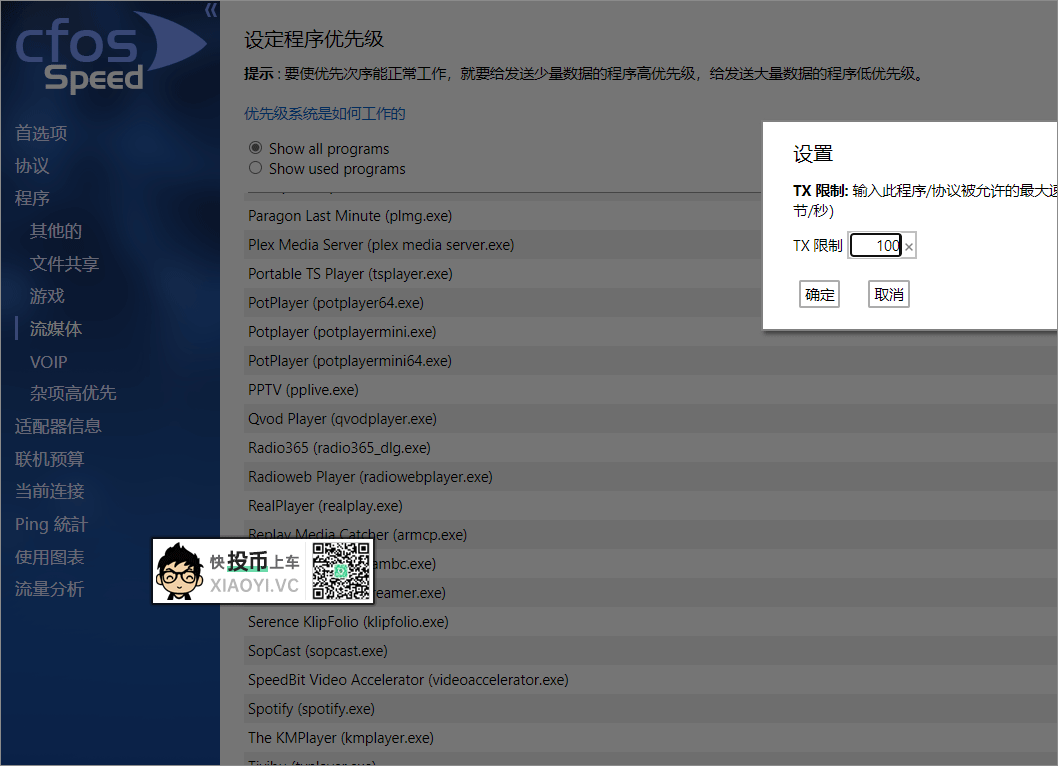The height and width of the screenshot is (766, 1058).
Task: Select The KMPlayer (kmplayer.exe) row
Action: (x=650, y=738)
